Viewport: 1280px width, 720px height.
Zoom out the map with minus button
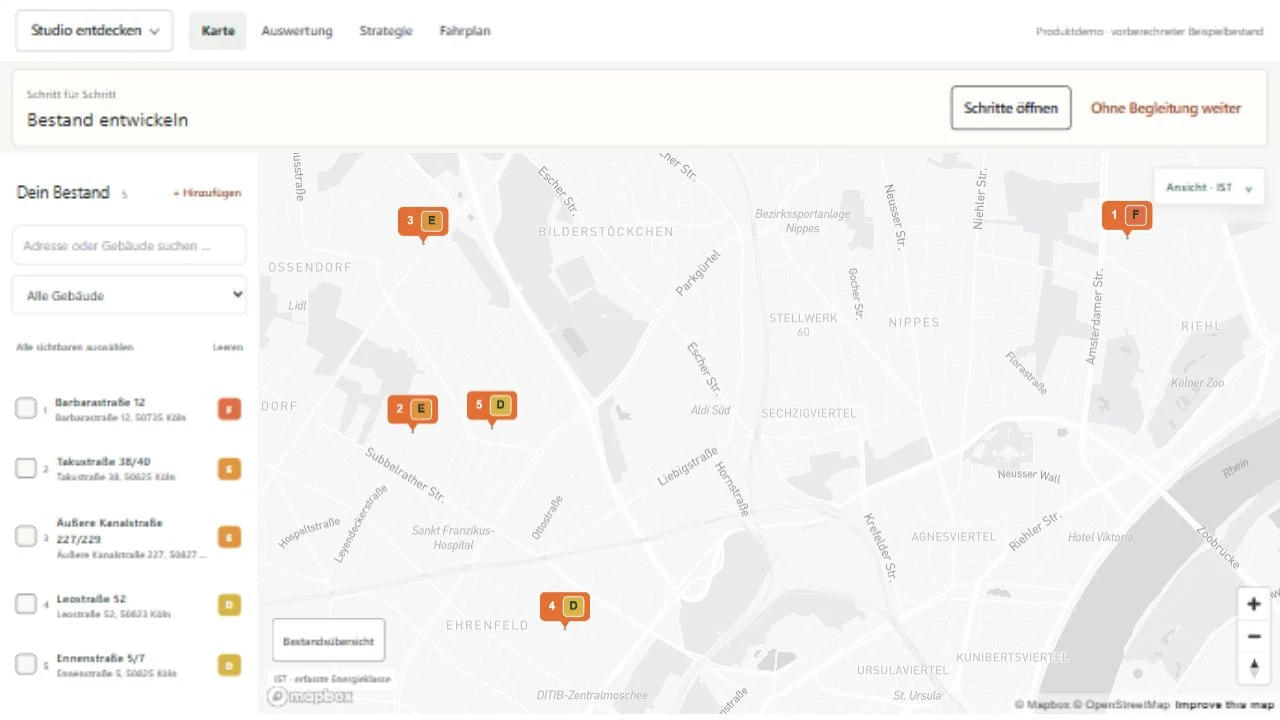pyautogui.click(x=1254, y=636)
